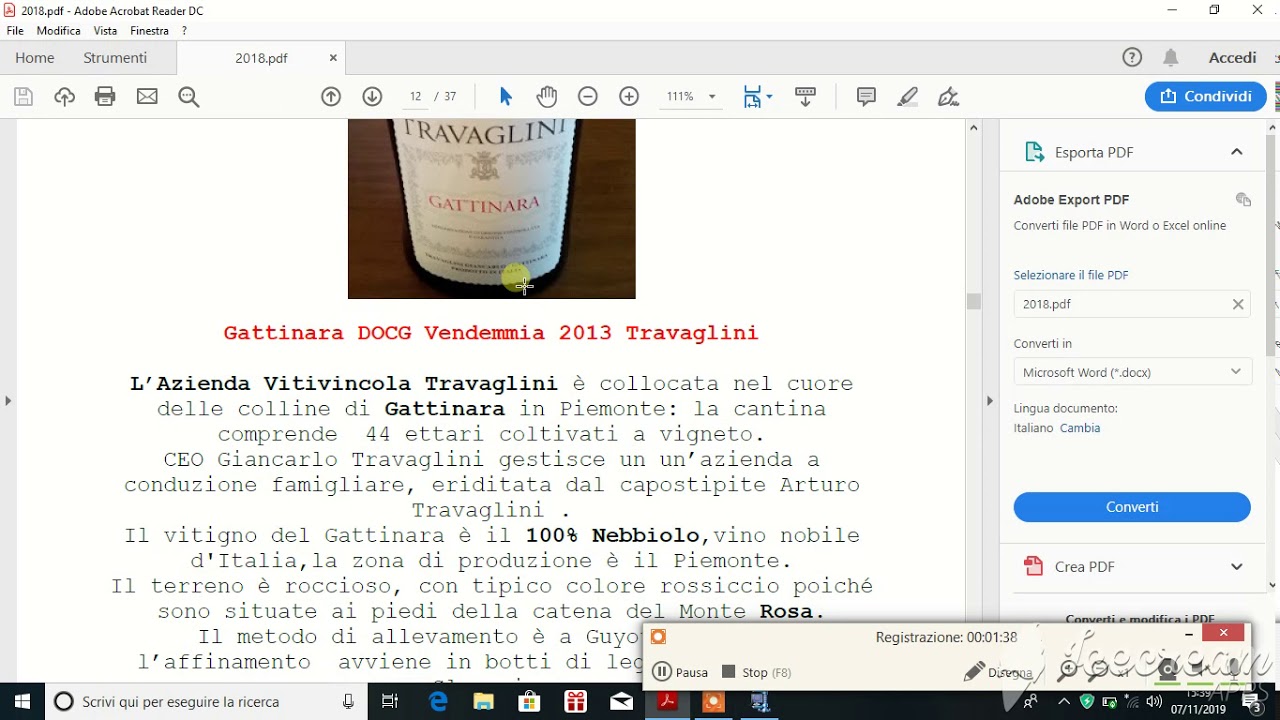Image resolution: width=1280 pixels, height=720 pixels.
Task: Choose the arrow Selection tool
Action: [x=505, y=97]
